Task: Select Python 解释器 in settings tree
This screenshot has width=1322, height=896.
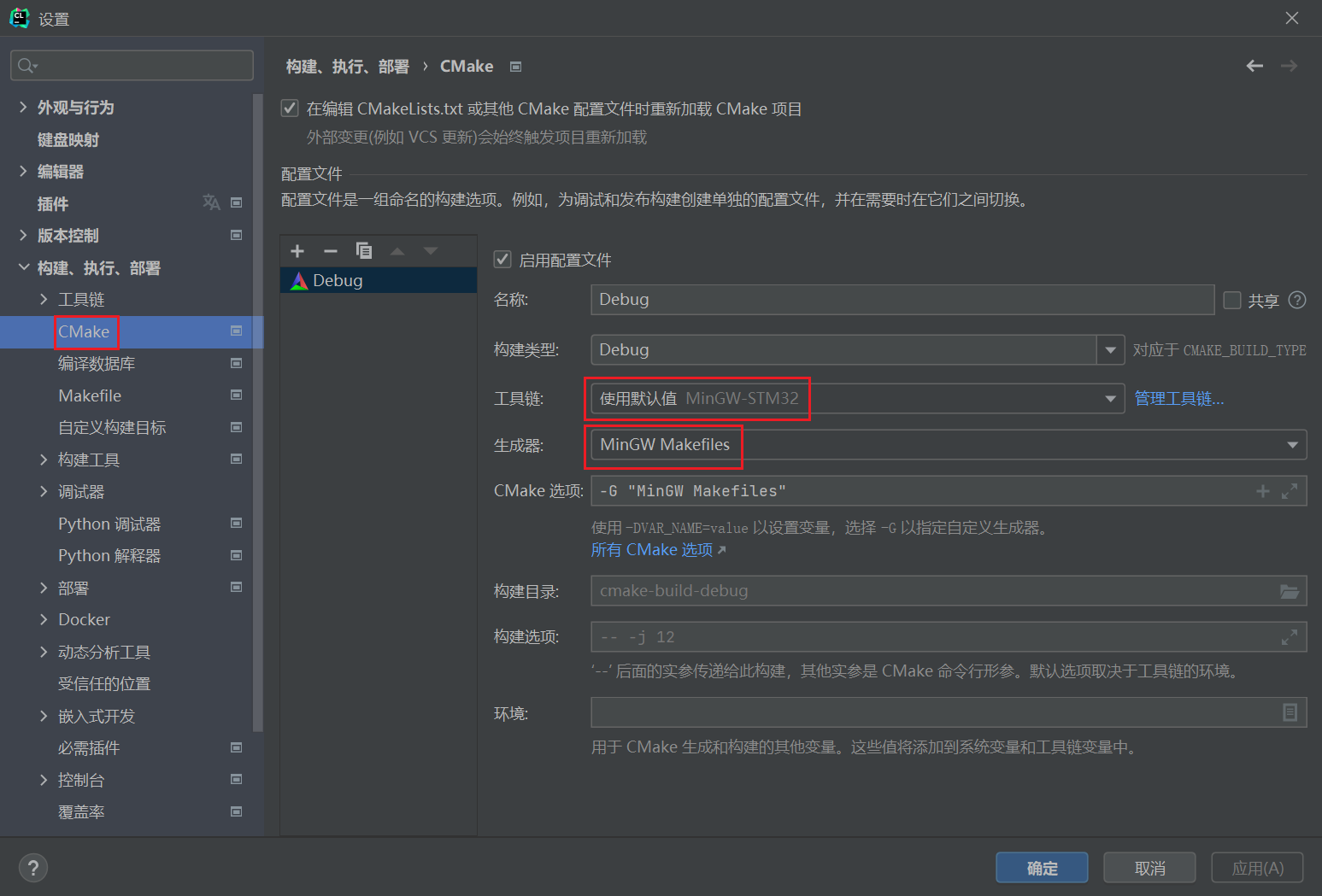Action: [109, 555]
